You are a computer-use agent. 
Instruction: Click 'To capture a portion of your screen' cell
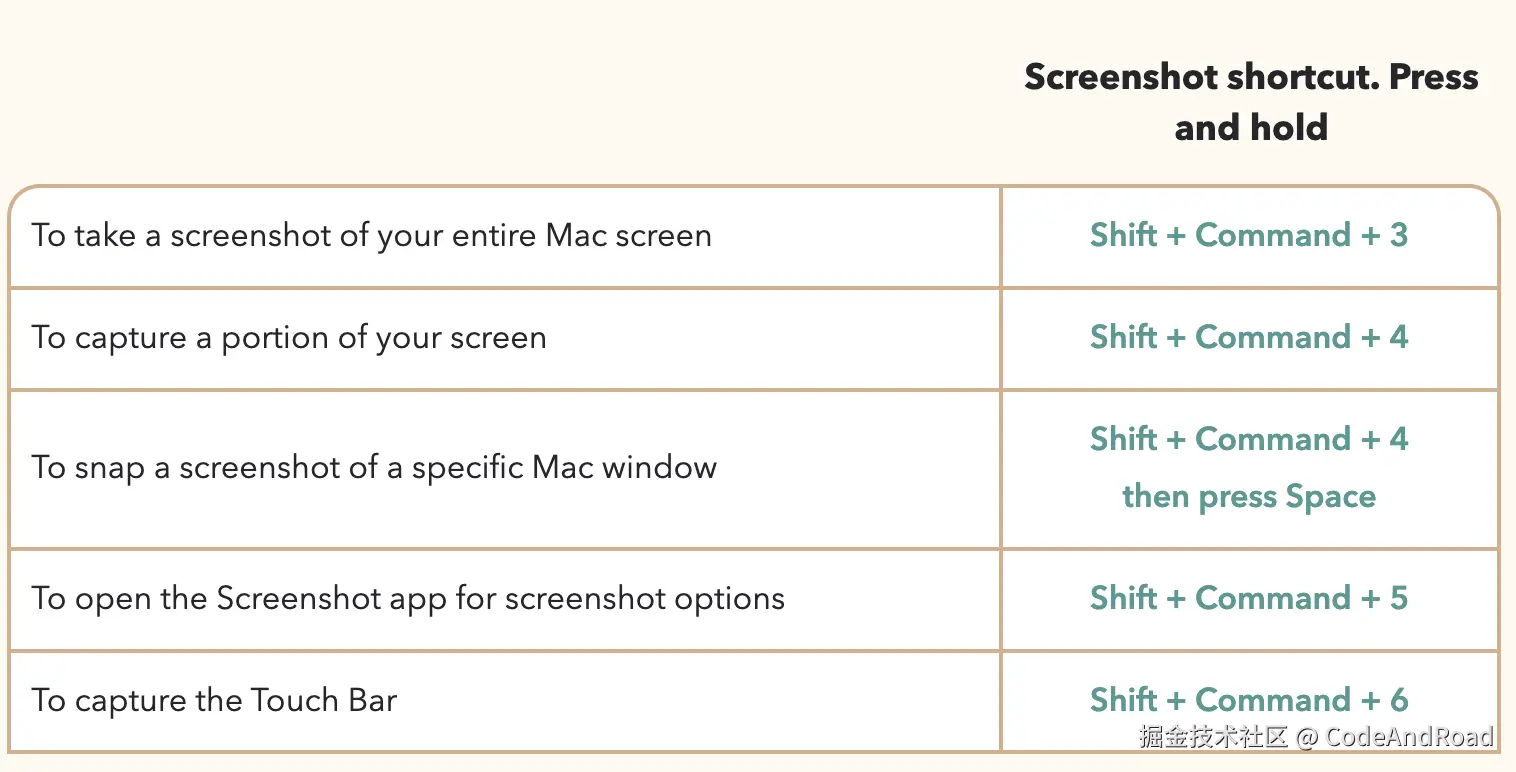pos(289,338)
